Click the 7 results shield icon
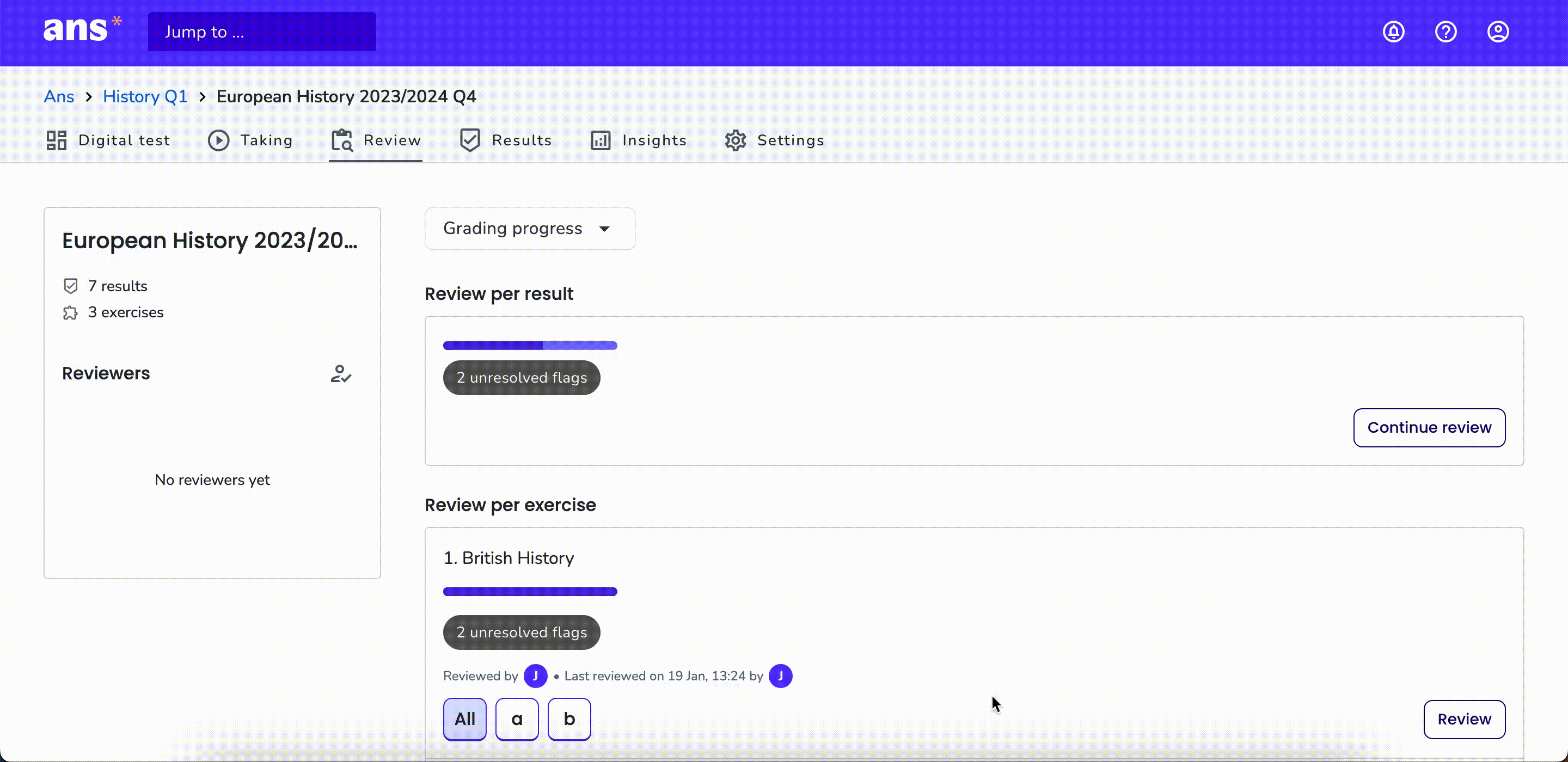Viewport: 1568px width, 762px height. 71,285
